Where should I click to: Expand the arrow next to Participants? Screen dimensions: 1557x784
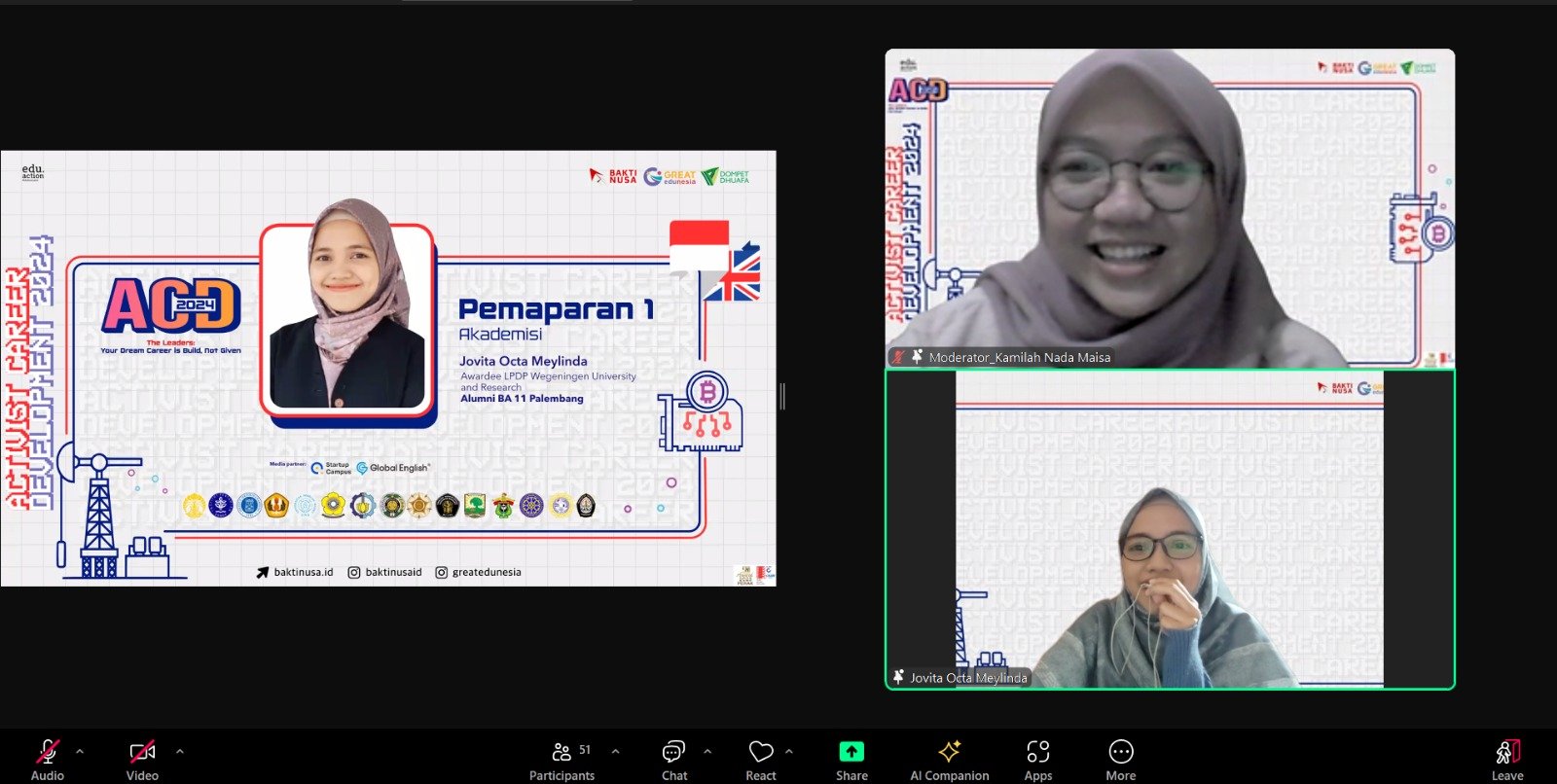[615, 751]
